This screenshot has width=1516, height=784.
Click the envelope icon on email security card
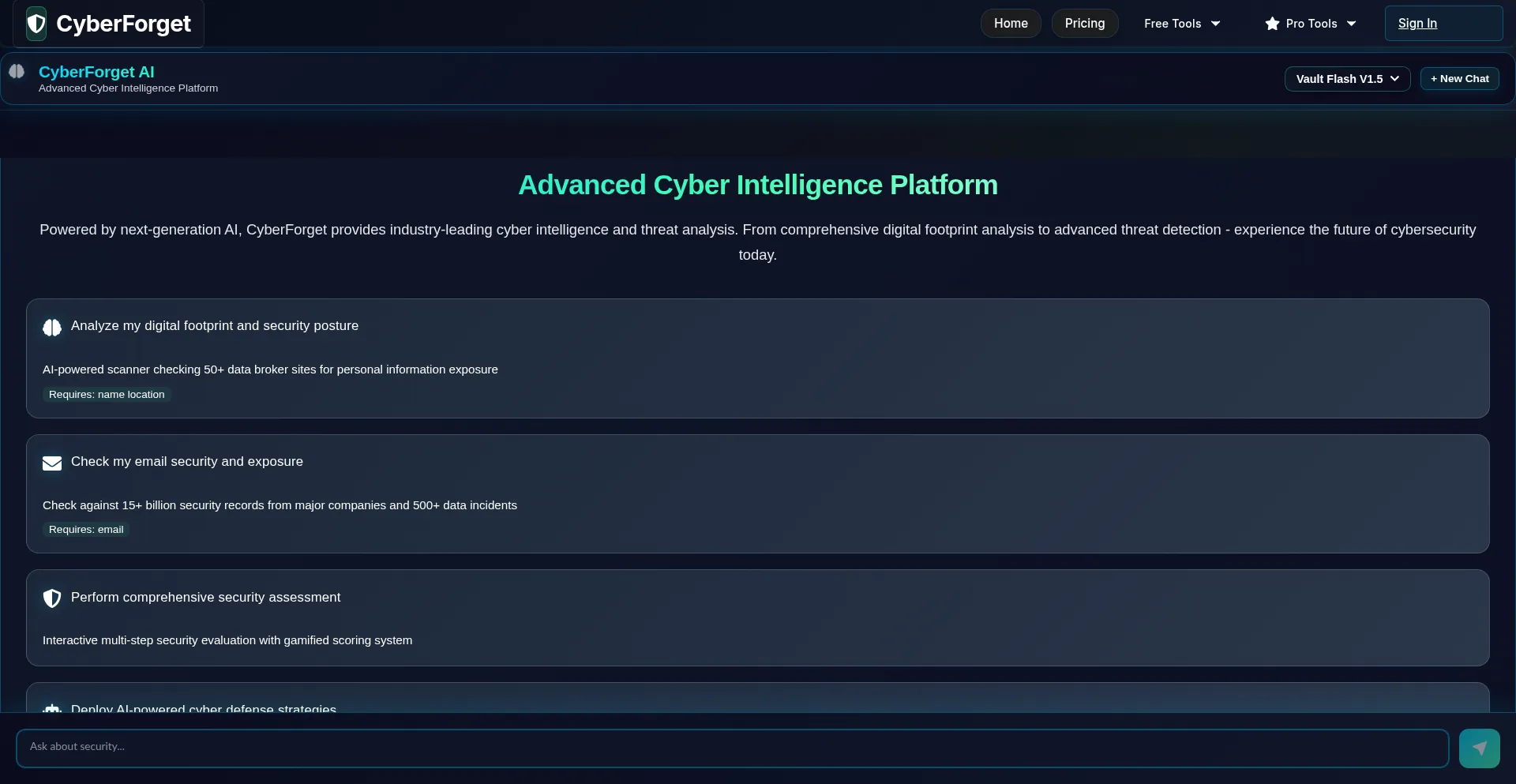click(x=52, y=463)
